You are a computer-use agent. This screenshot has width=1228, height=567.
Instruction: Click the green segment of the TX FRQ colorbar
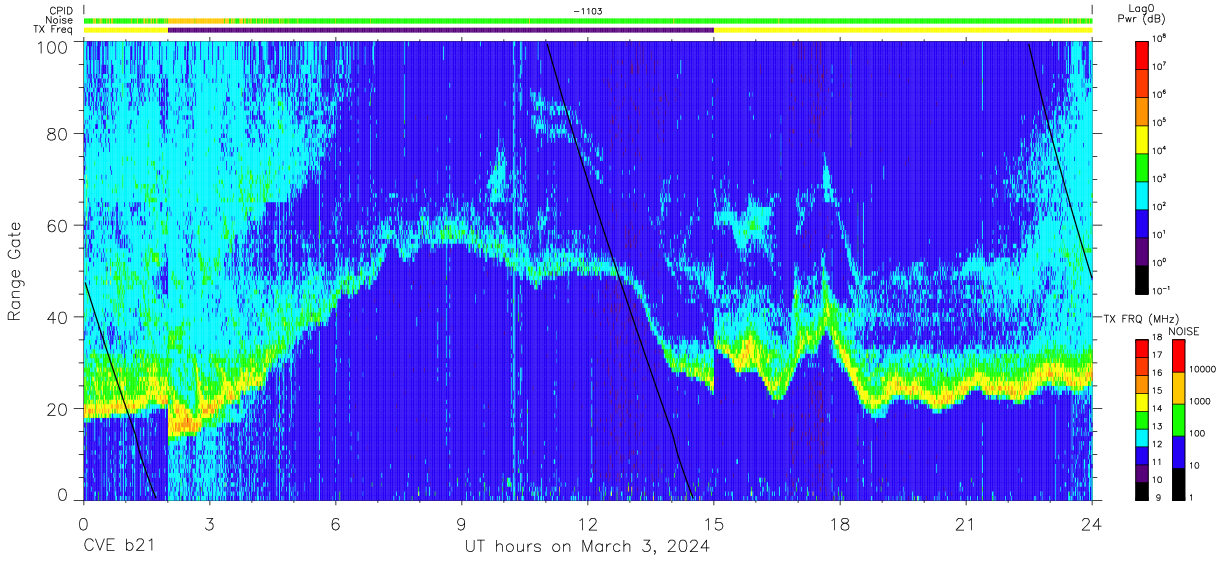pyautogui.click(x=1142, y=420)
